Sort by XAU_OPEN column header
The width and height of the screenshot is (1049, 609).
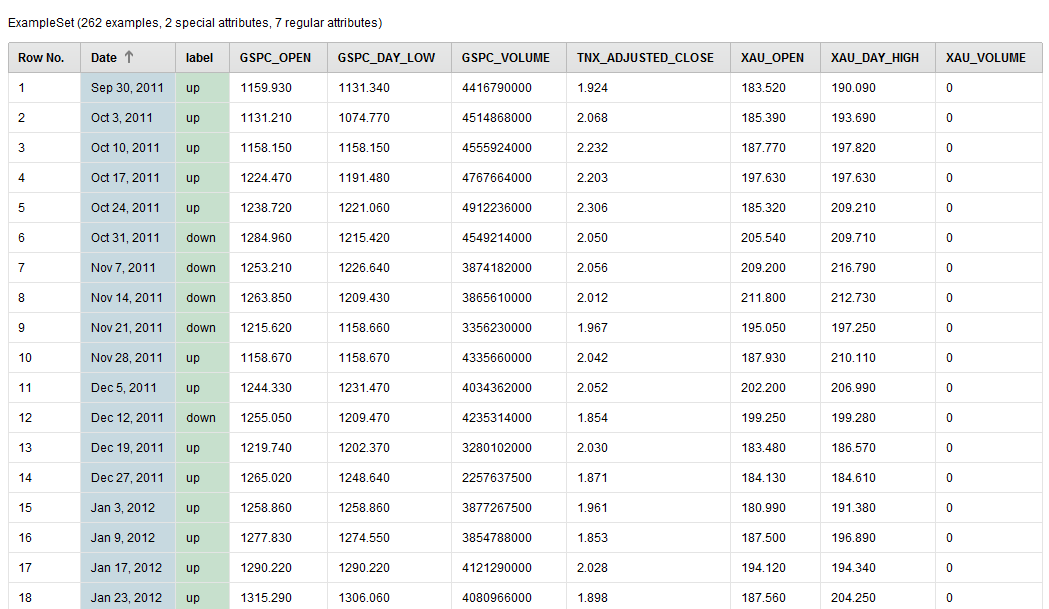click(775, 58)
